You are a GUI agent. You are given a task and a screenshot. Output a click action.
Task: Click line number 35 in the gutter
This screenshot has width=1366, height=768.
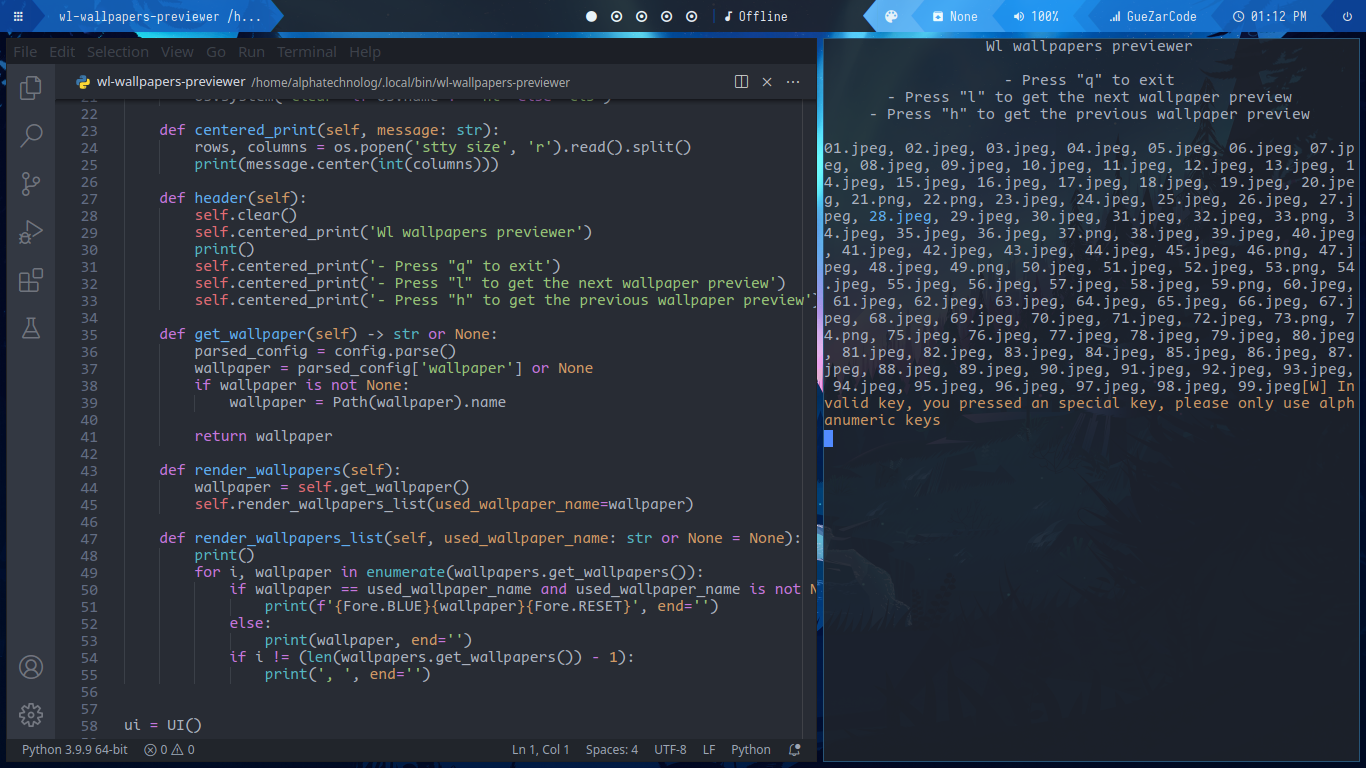(x=89, y=334)
